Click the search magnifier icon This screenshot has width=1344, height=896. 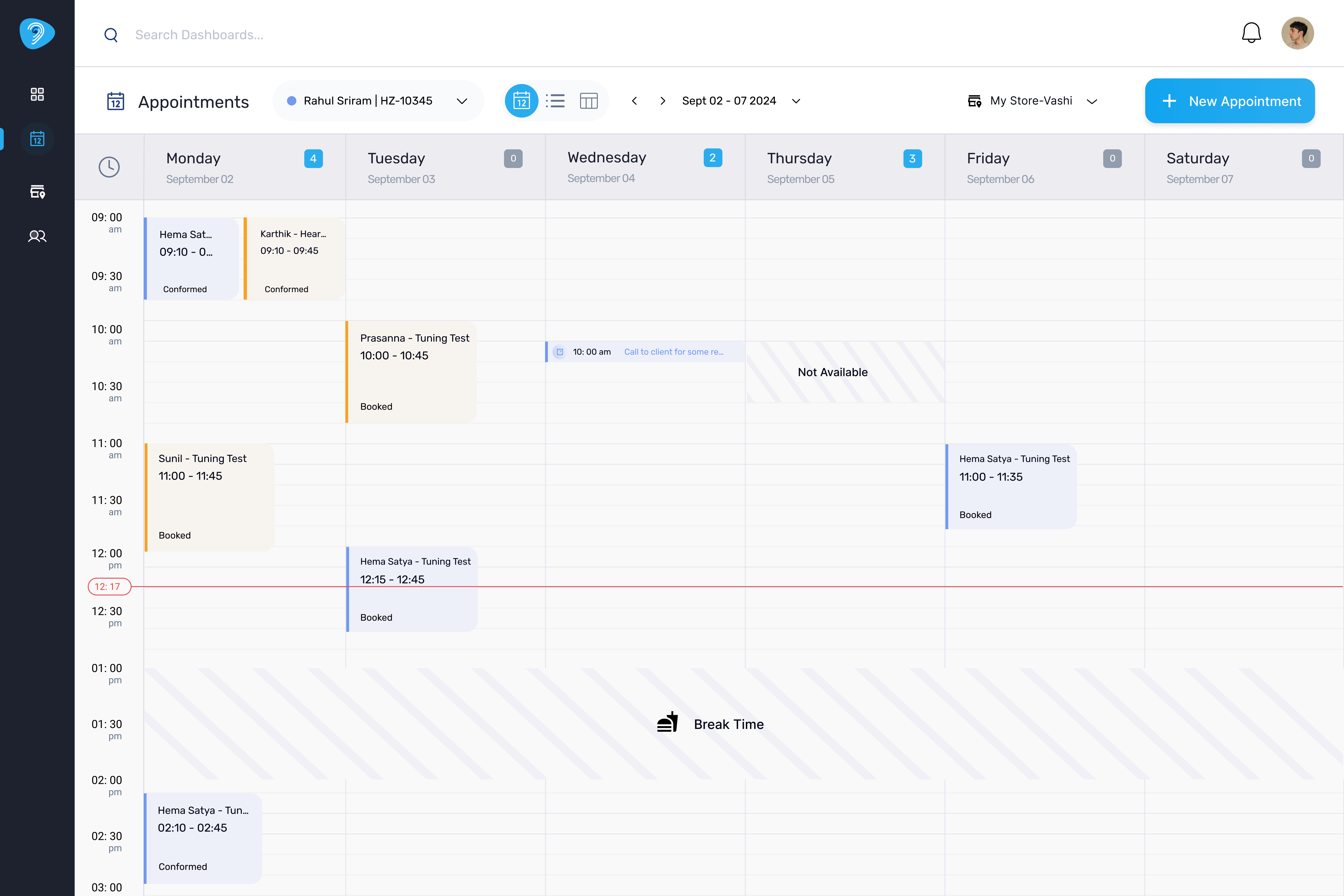coord(111,35)
